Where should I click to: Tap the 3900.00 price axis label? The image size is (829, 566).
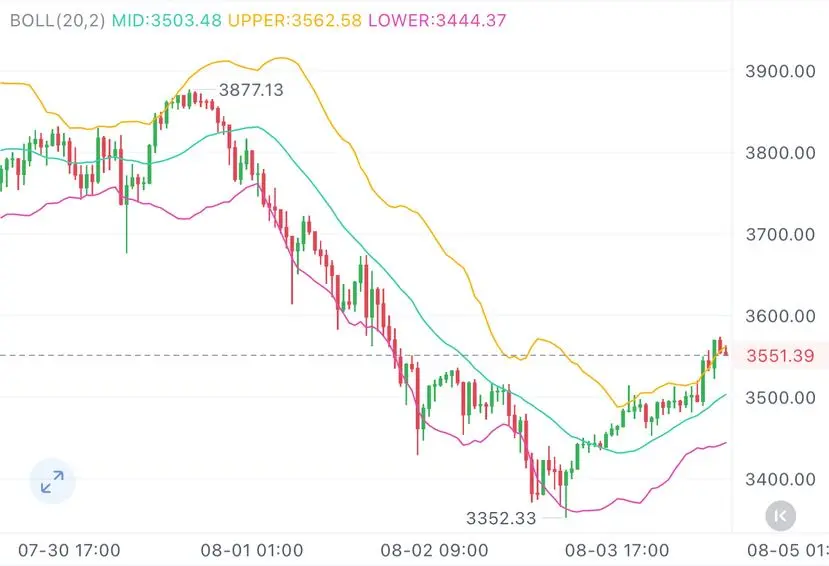pos(780,71)
